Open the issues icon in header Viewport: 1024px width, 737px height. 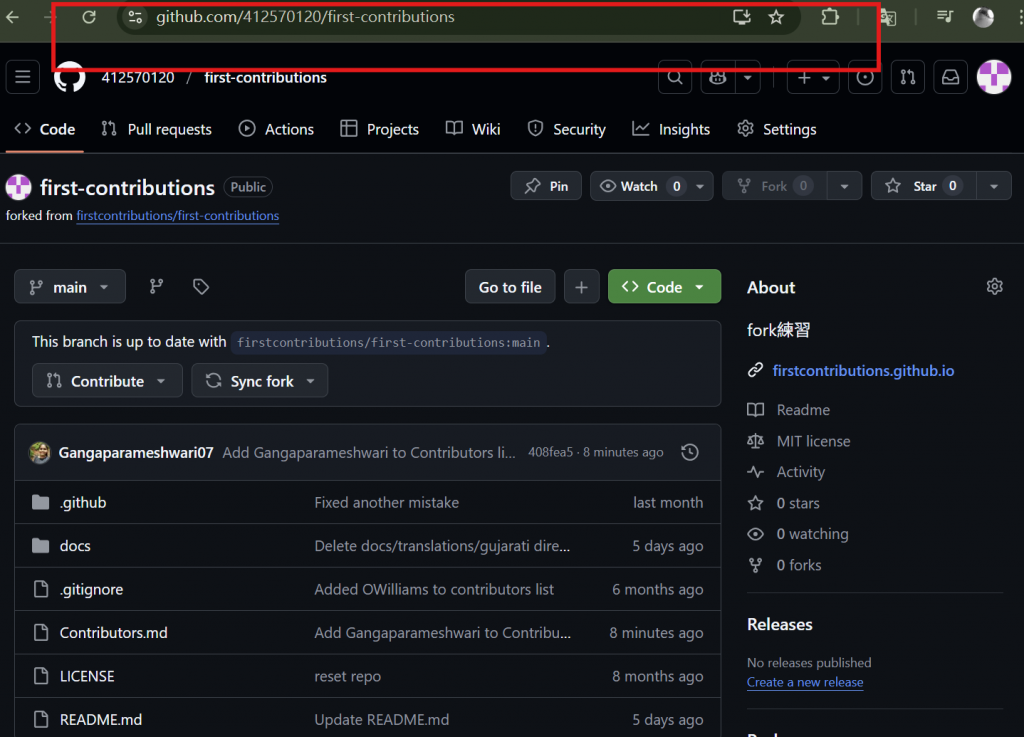[x=865, y=78]
